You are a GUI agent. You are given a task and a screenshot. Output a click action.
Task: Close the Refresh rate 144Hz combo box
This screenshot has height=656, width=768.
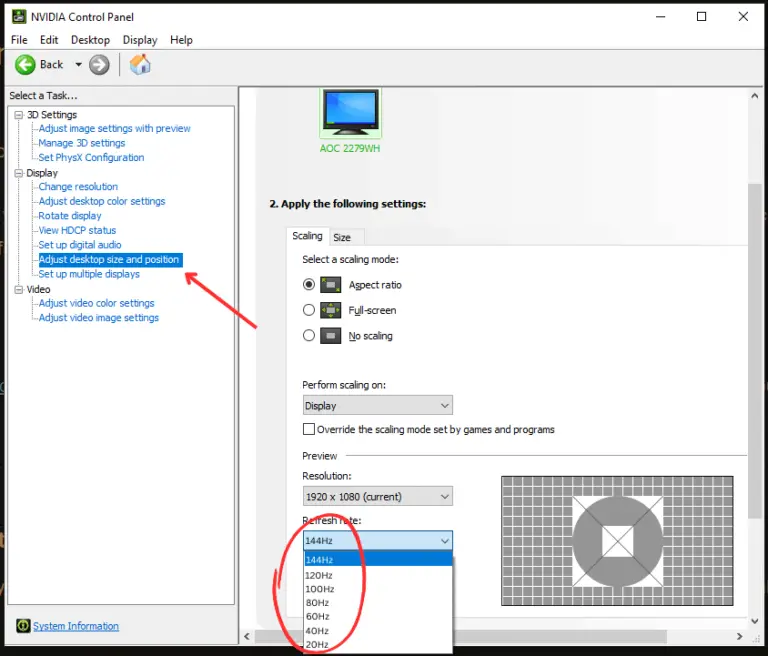pos(378,541)
